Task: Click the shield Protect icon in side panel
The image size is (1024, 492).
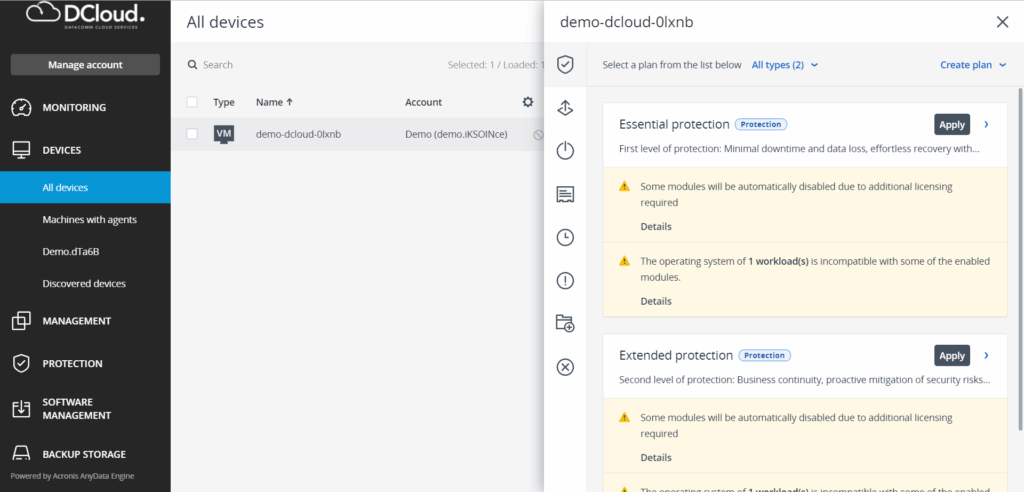Action: click(x=565, y=65)
